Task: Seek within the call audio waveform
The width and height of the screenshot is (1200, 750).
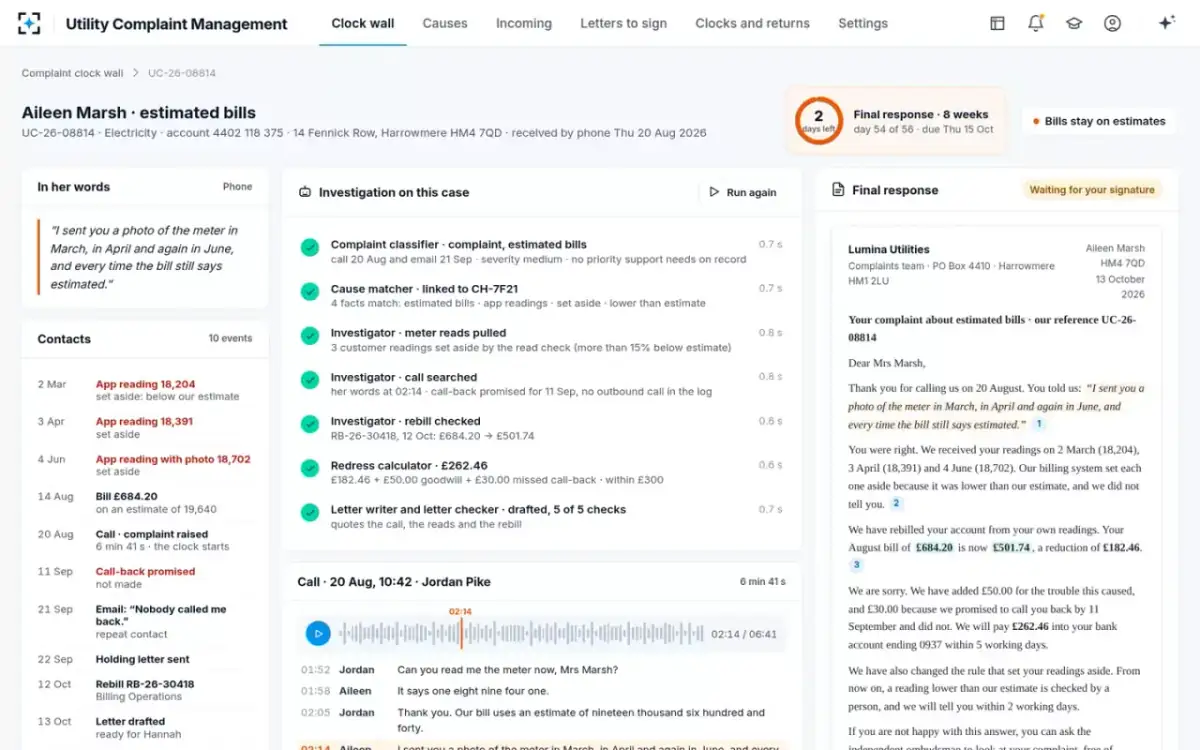Action: (x=520, y=633)
